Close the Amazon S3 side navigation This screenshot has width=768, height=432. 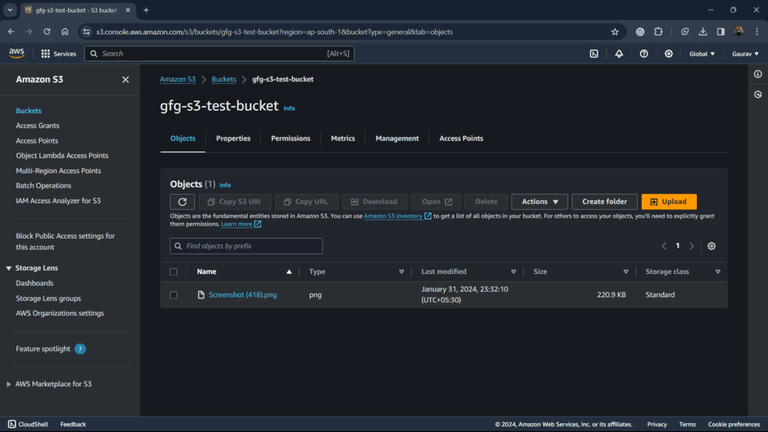coord(125,79)
